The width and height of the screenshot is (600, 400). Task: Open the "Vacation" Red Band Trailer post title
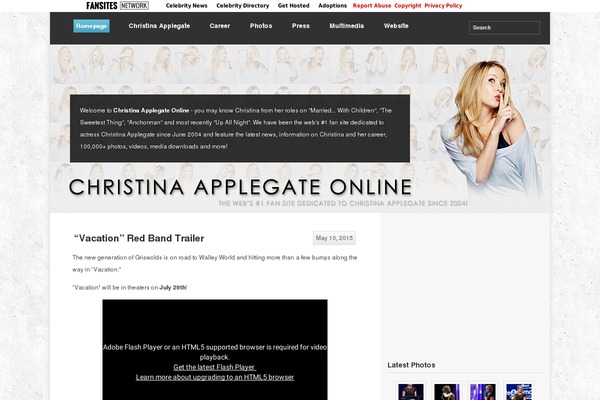139,238
